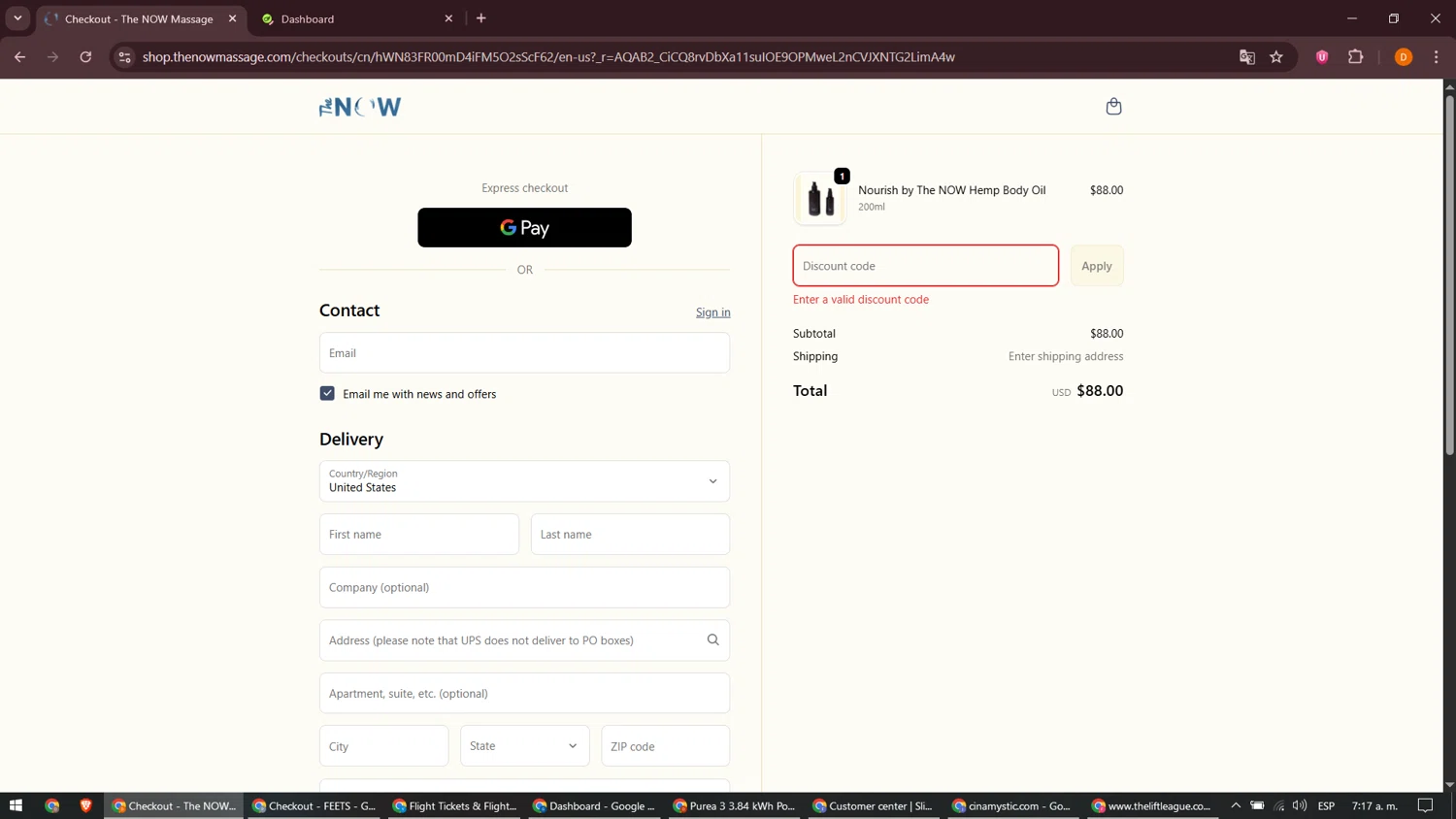Focus the ZIP code field
Viewport: 1456px width, 819px height.
(x=666, y=746)
